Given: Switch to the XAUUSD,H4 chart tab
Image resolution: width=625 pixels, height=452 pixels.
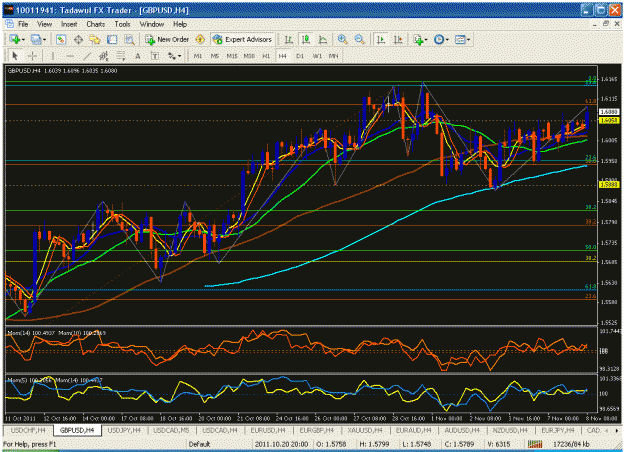Looking at the screenshot, I should tap(365, 430).
